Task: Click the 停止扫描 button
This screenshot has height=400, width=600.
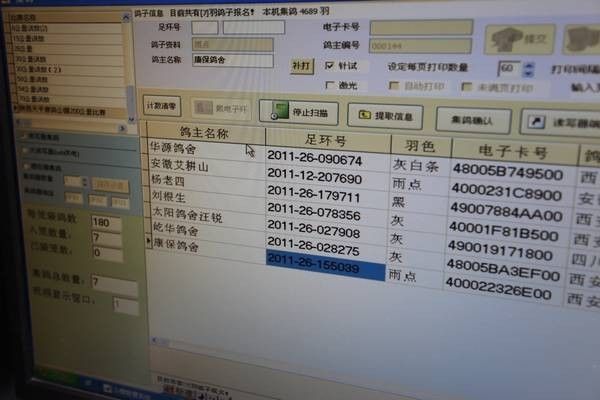Action: (299, 112)
